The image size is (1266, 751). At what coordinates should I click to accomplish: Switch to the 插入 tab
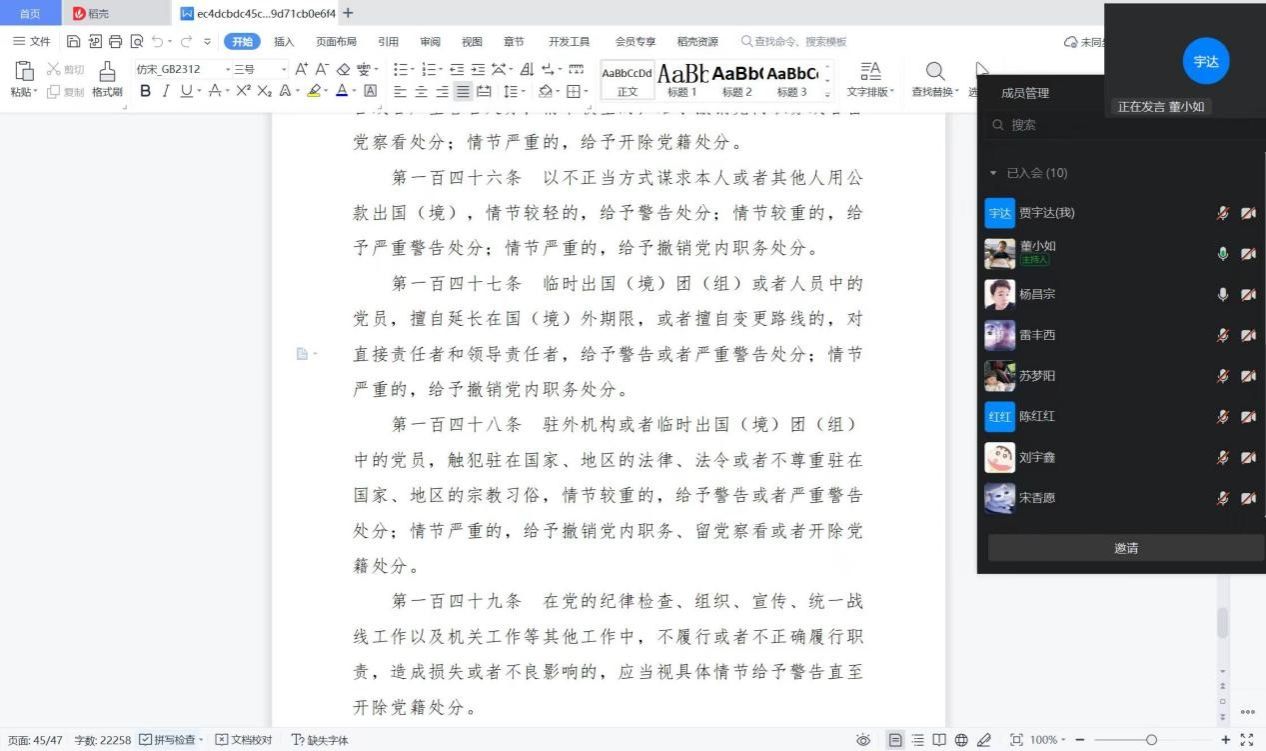[x=284, y=41]
